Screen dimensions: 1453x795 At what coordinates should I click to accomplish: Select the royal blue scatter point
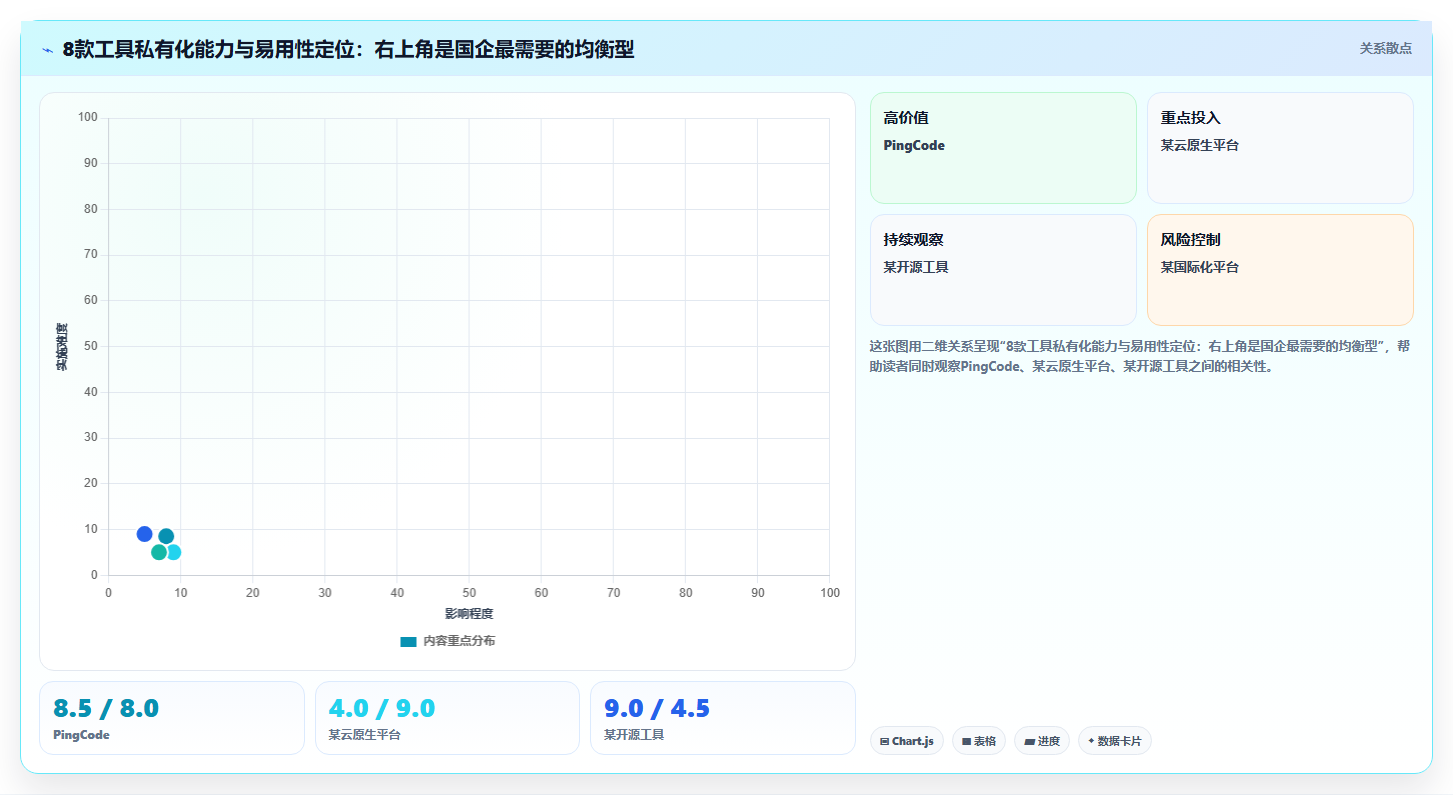pyautogui.click(x=144, y=534)
